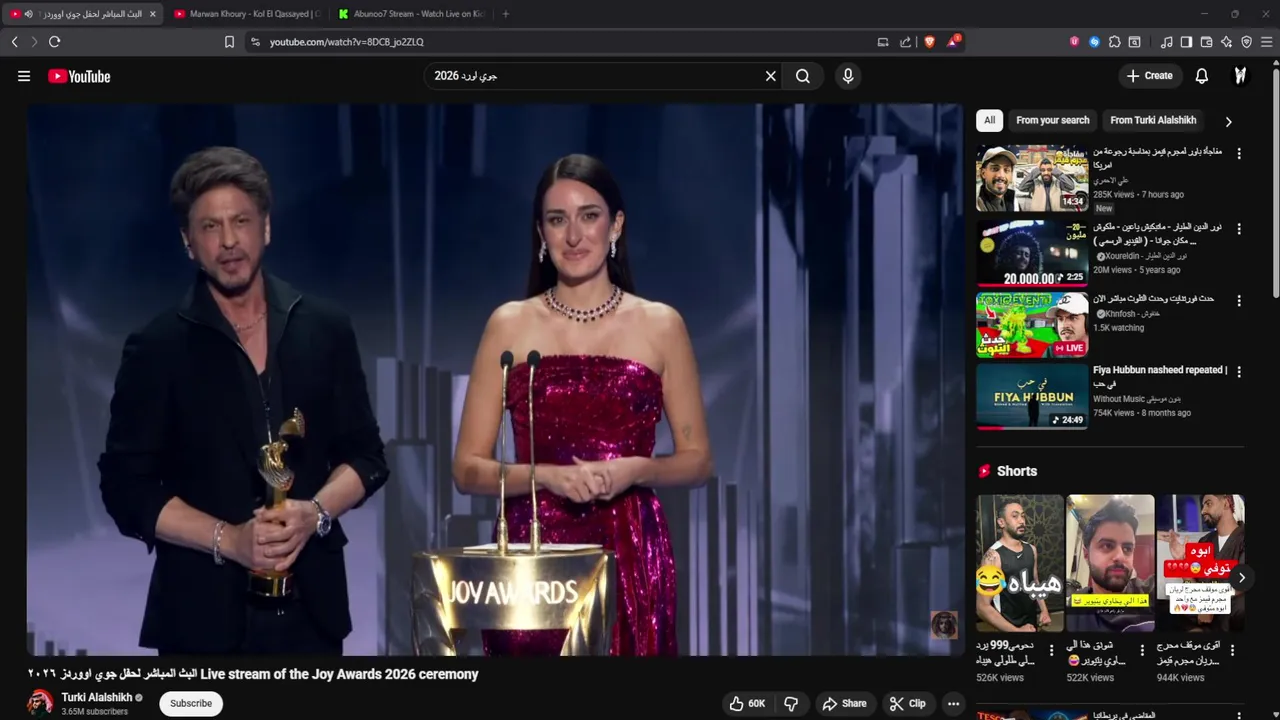This screenshot has width=1280, height=720.
Task: Like the video with thumbs up
Action: [747, 704]
